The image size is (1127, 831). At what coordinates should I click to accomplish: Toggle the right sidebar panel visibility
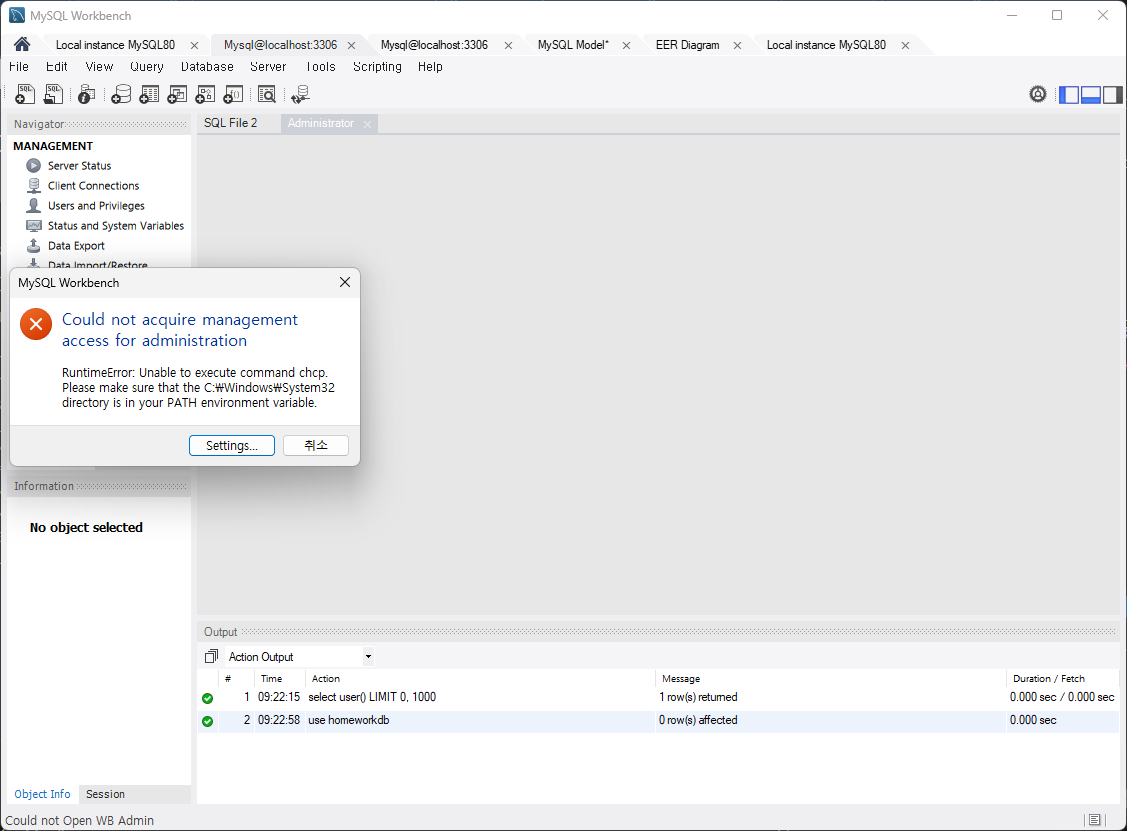click(x=1113, y=95)
